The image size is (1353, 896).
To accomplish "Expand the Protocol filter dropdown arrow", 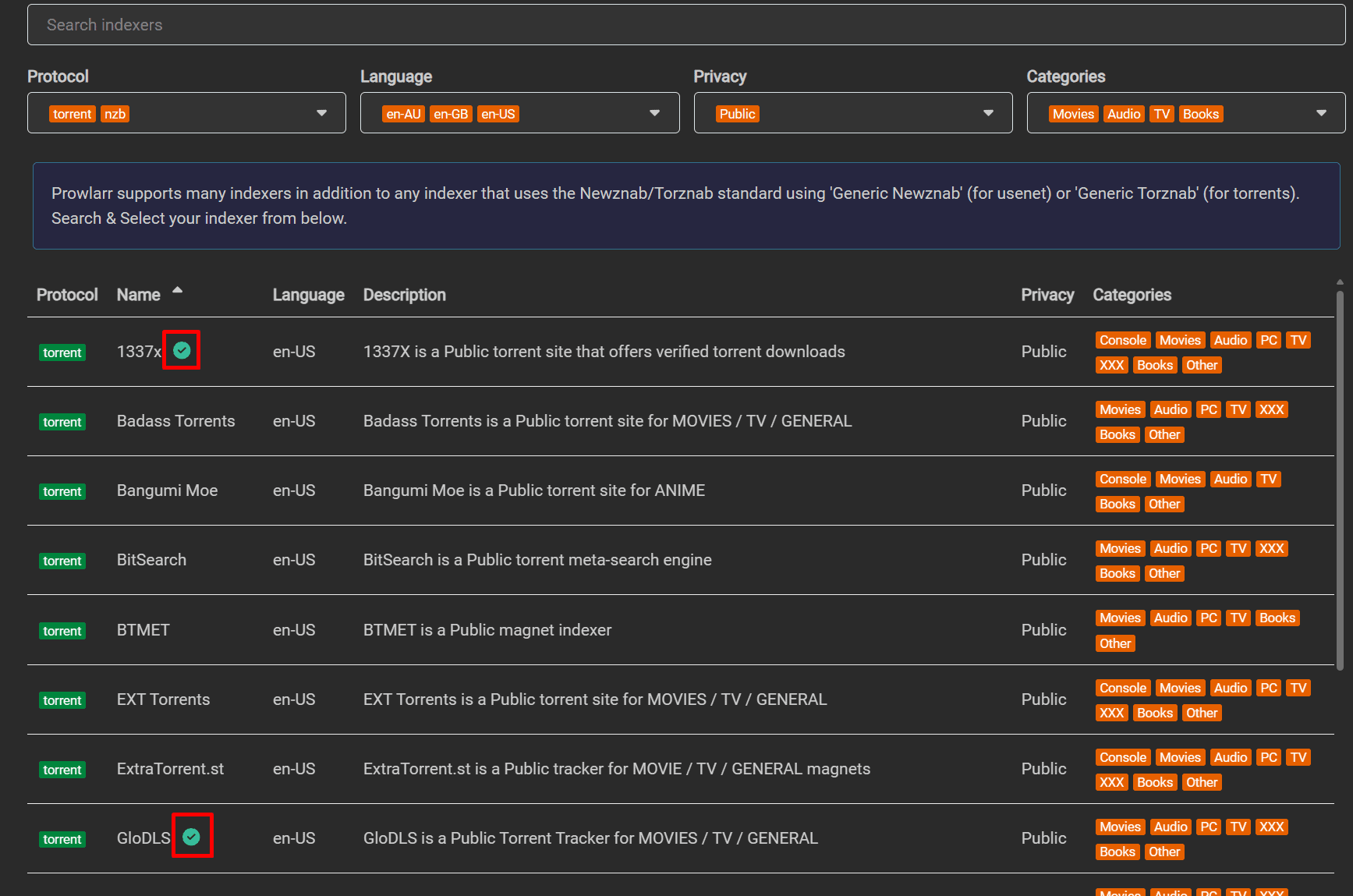I will [x=321, y=113].
